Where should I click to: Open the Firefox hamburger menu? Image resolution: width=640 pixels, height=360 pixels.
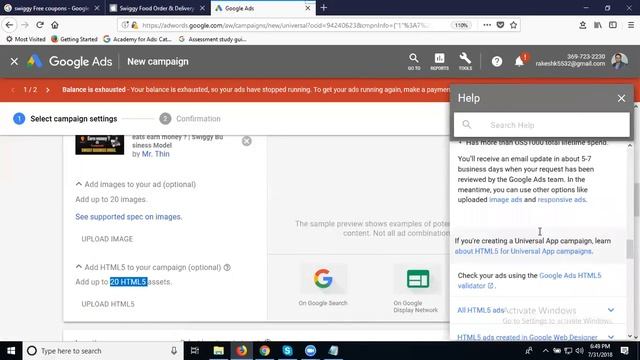tap(631, 25)
